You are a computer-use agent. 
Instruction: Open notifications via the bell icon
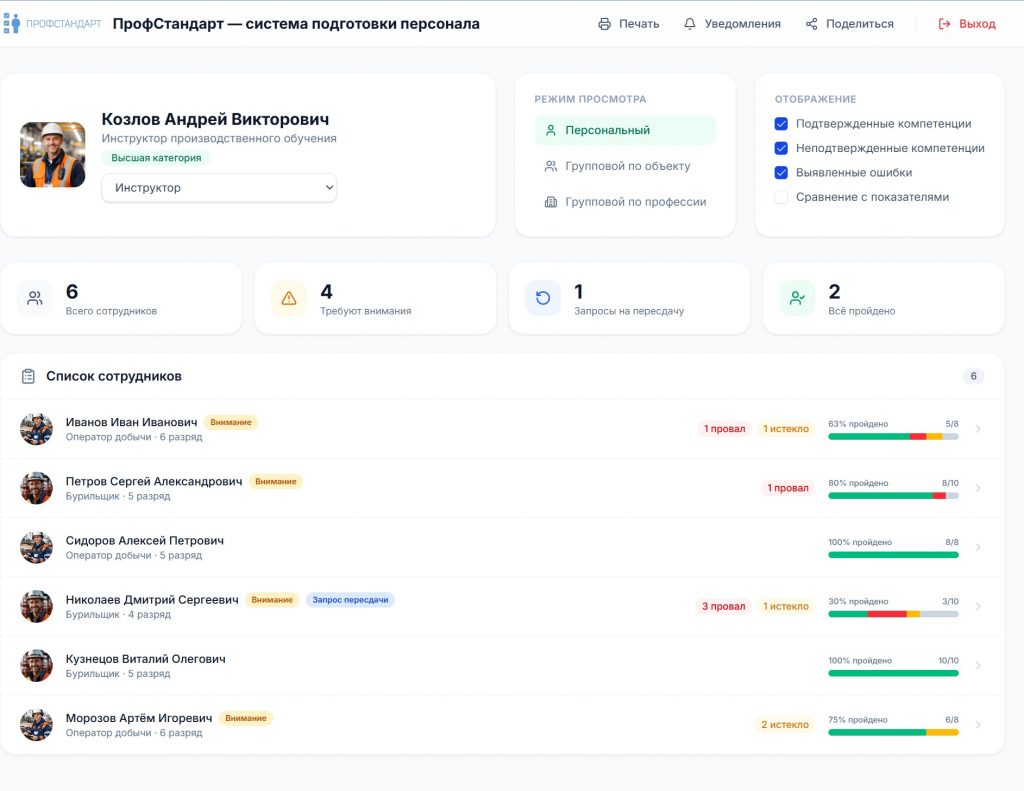coord(690,24)
